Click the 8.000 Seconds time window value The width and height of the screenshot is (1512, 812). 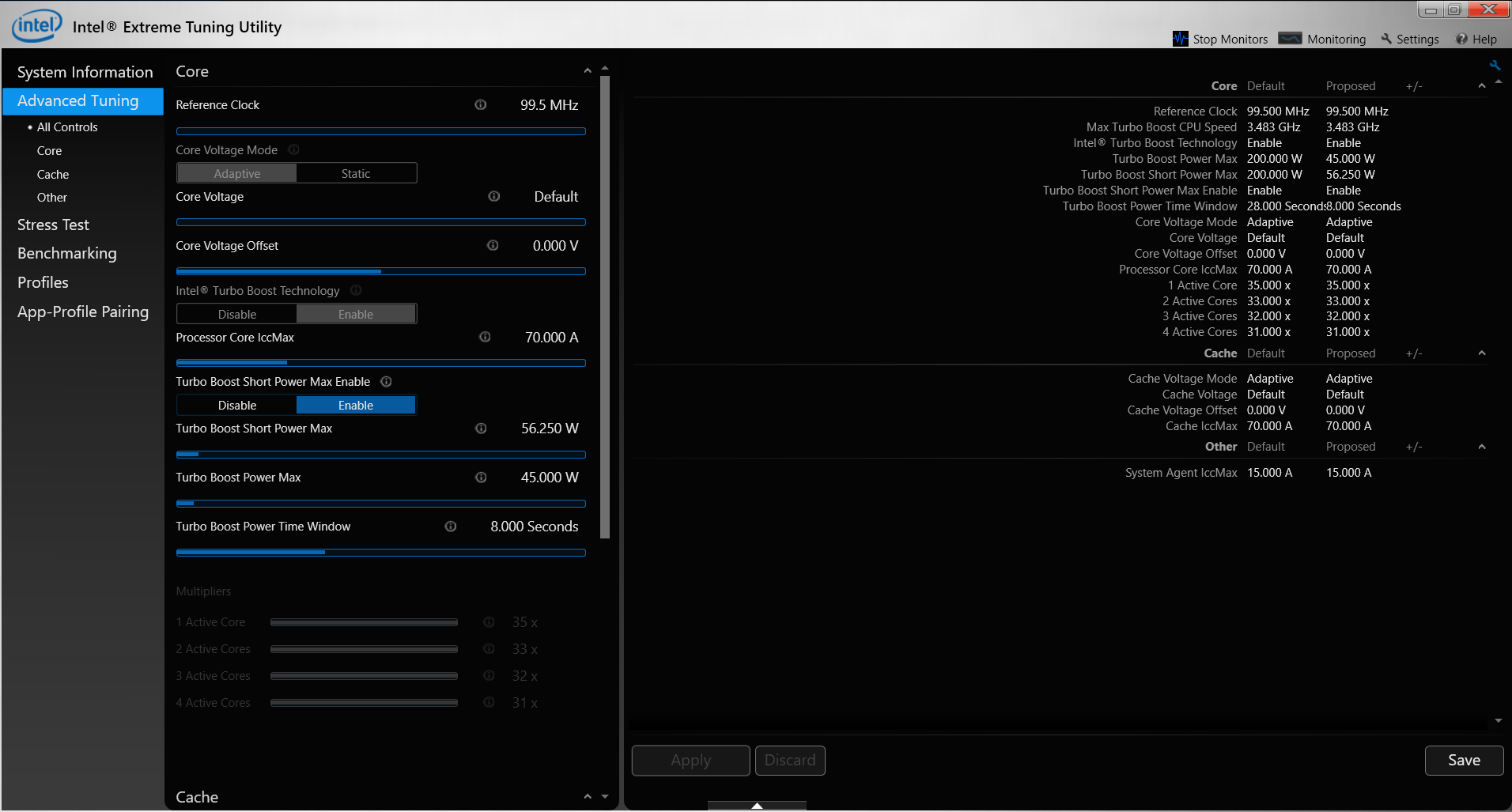(534, 527)
